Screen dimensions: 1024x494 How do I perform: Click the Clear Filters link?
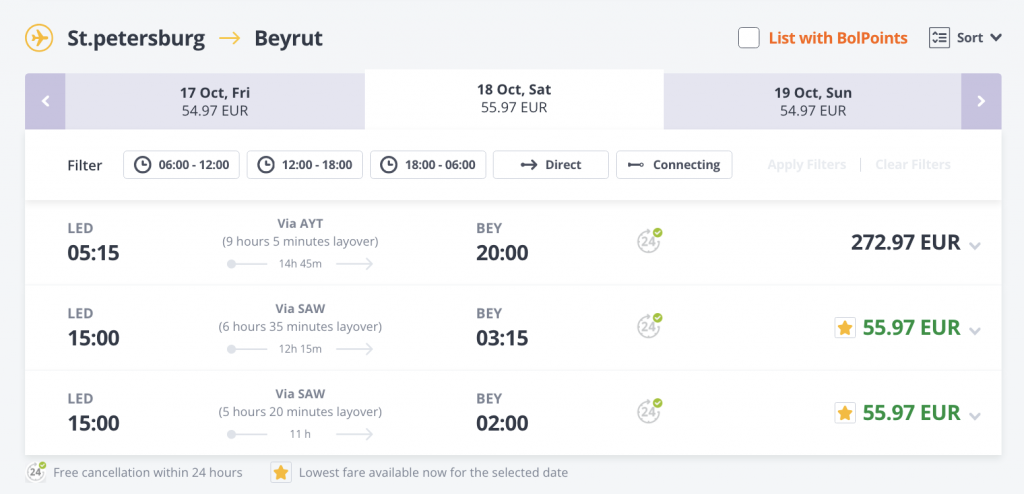coord(912,165)
